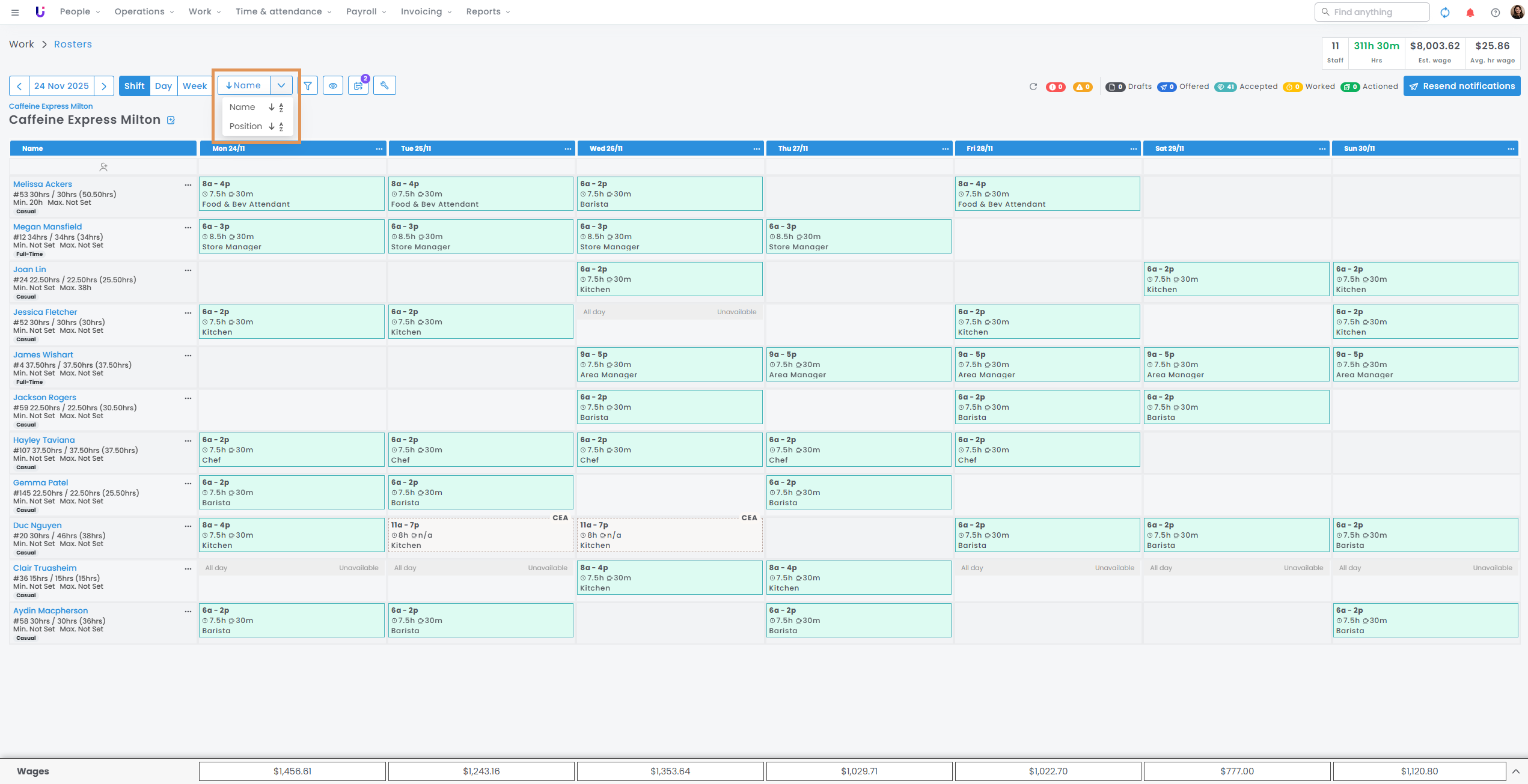Open the notification bell icon
Image resolution: width=1528 pixels, height=784 pixels.
tap(1470, 13)
